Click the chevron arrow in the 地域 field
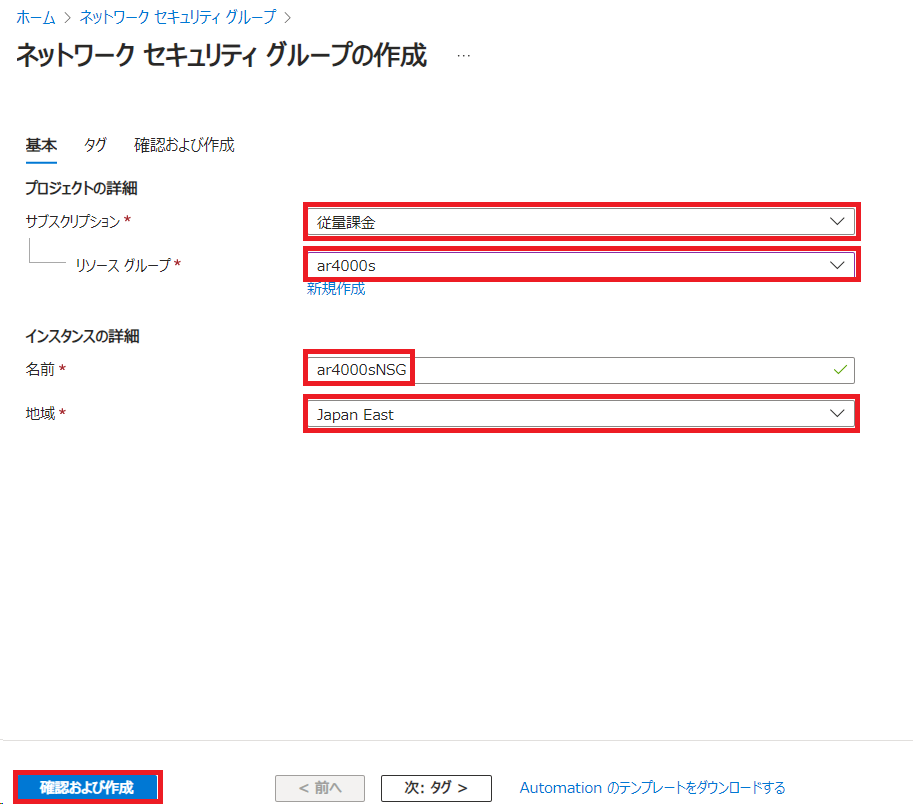 click(837, 414)
